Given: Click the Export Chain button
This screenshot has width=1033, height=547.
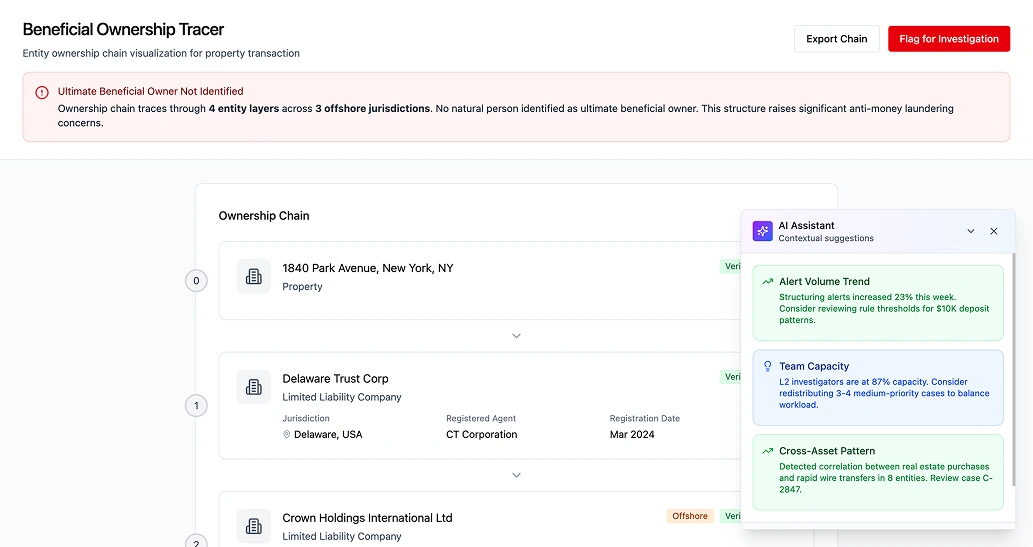Looking at the screenshot, I should click(x=836, y=39).
